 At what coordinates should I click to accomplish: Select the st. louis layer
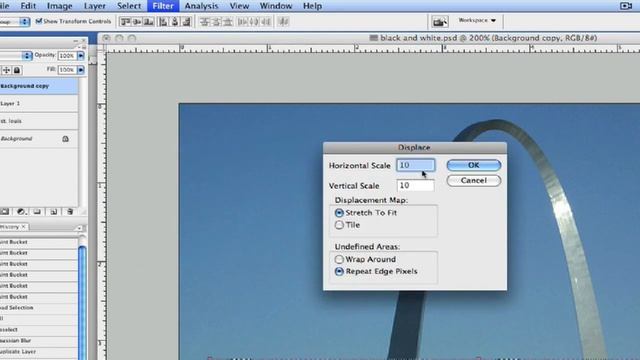point(39,121)
